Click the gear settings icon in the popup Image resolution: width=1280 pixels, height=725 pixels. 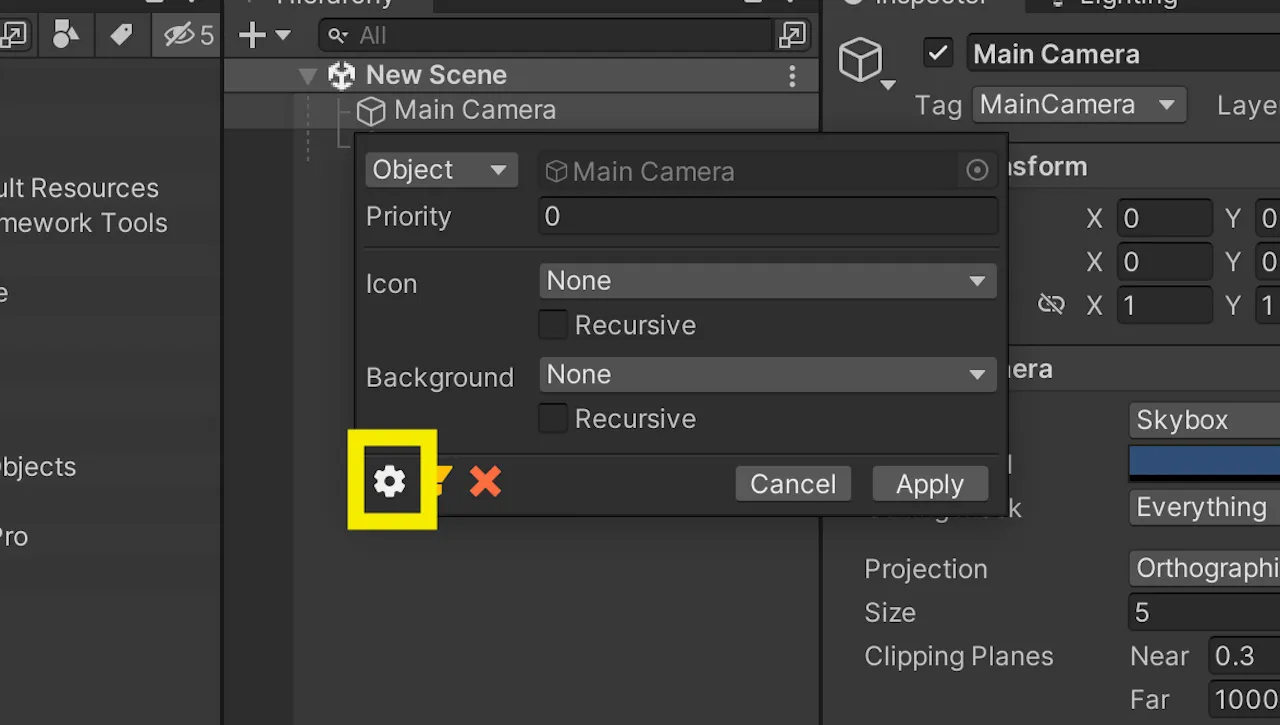coord(390,482)
